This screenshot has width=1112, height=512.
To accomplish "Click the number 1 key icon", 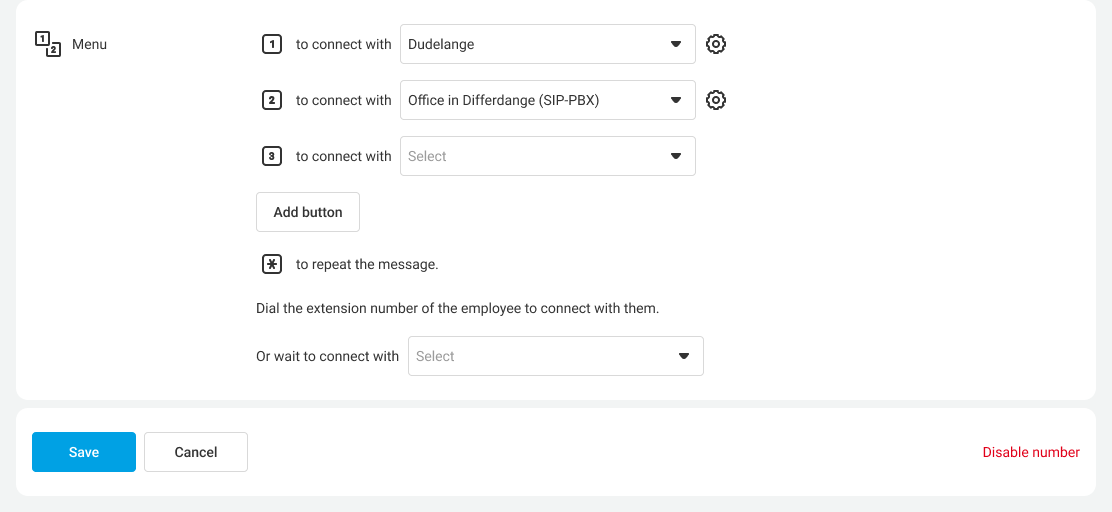I will 271,44.
